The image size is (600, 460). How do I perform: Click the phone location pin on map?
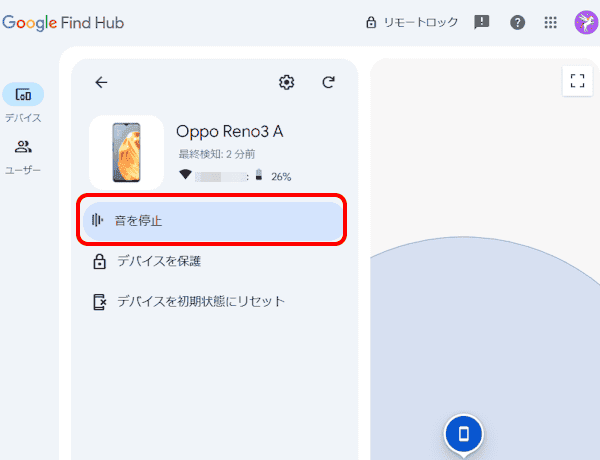click(x=463, y=434)
